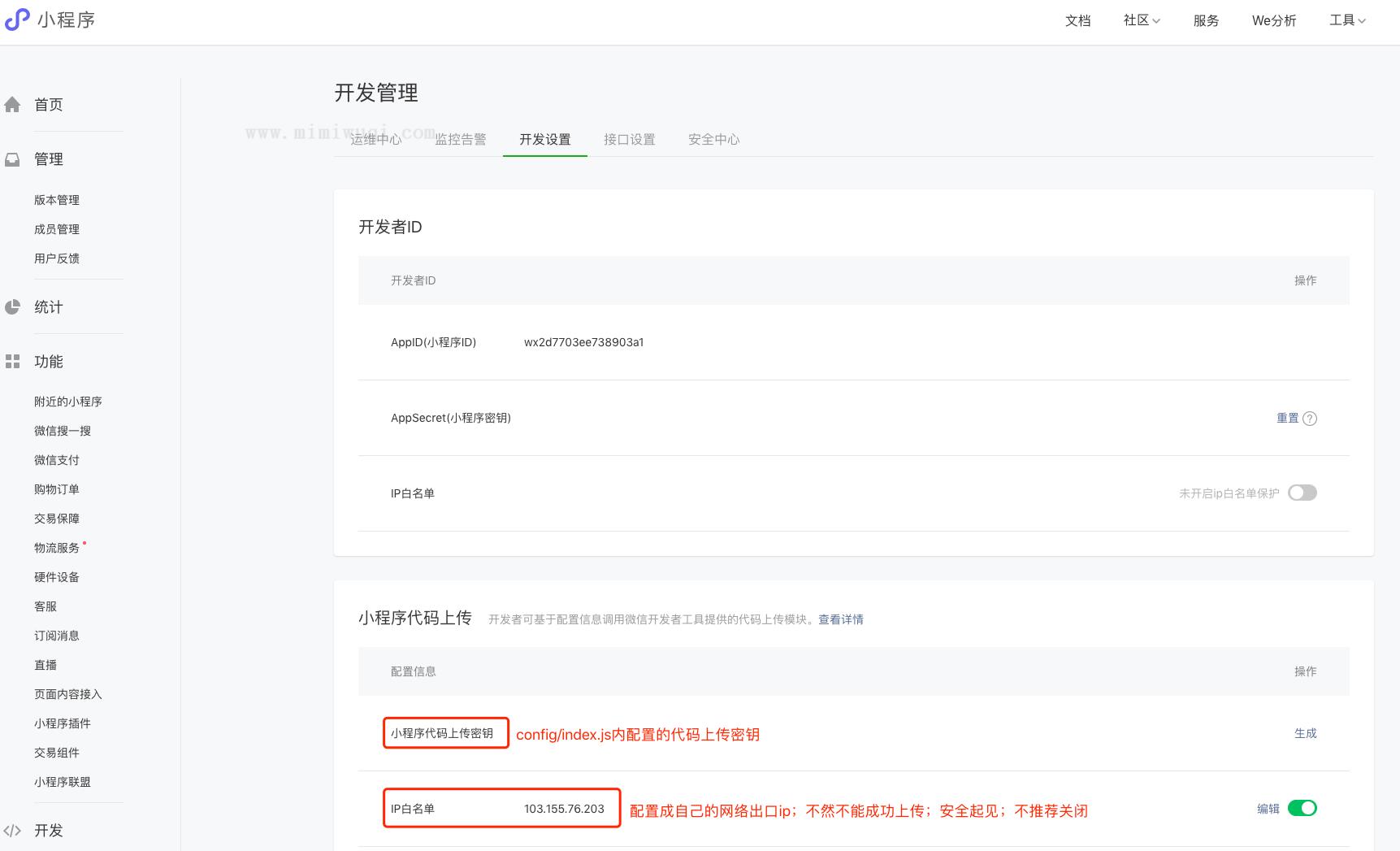Click the code icon beside 开发
The width and height of the screenshot is (1400, 851).
(12, 831)
